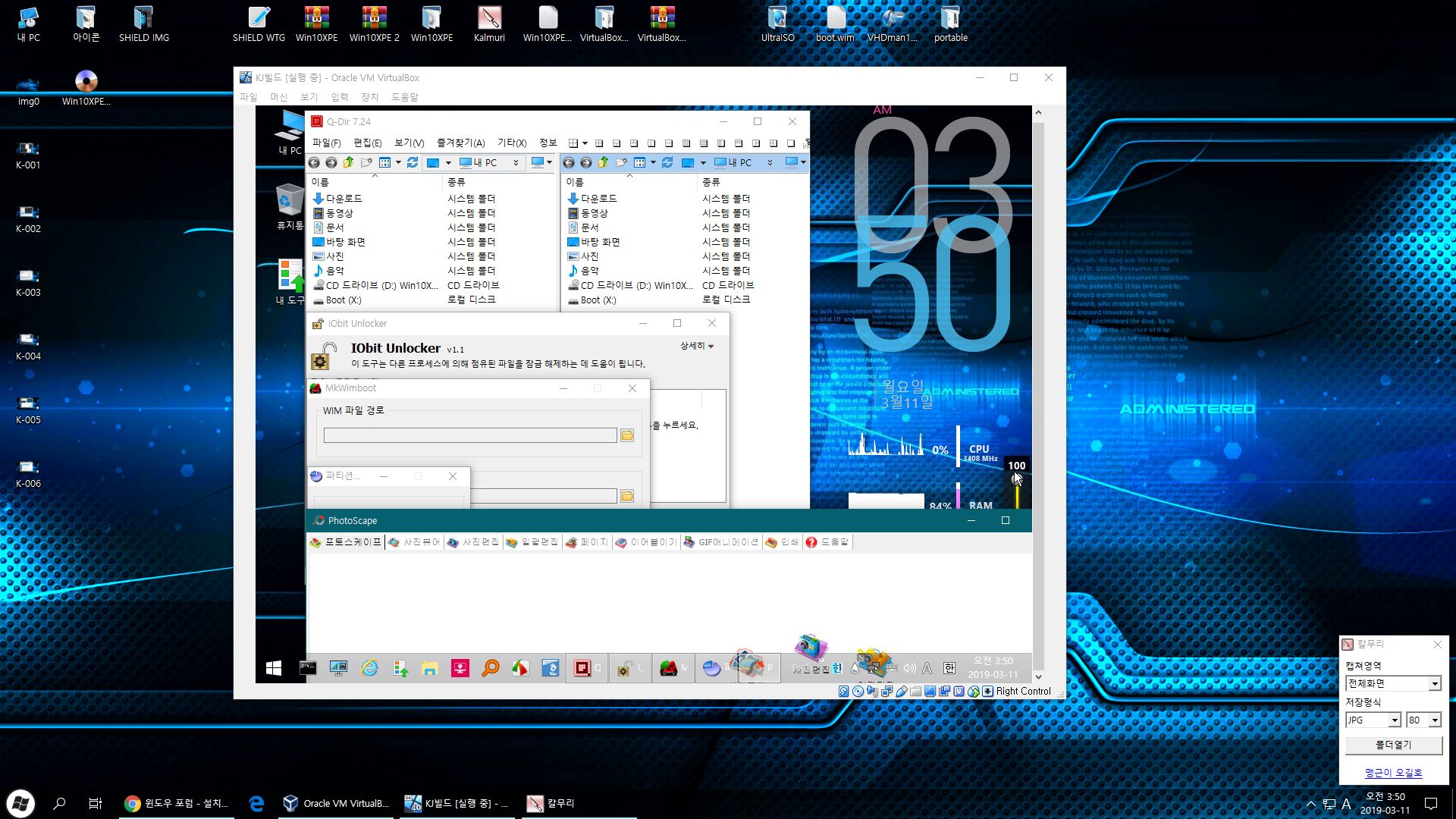Viewport: 1456px width, 819px height.
Task: Open host notification center icon
Action: pos(1431,803)
